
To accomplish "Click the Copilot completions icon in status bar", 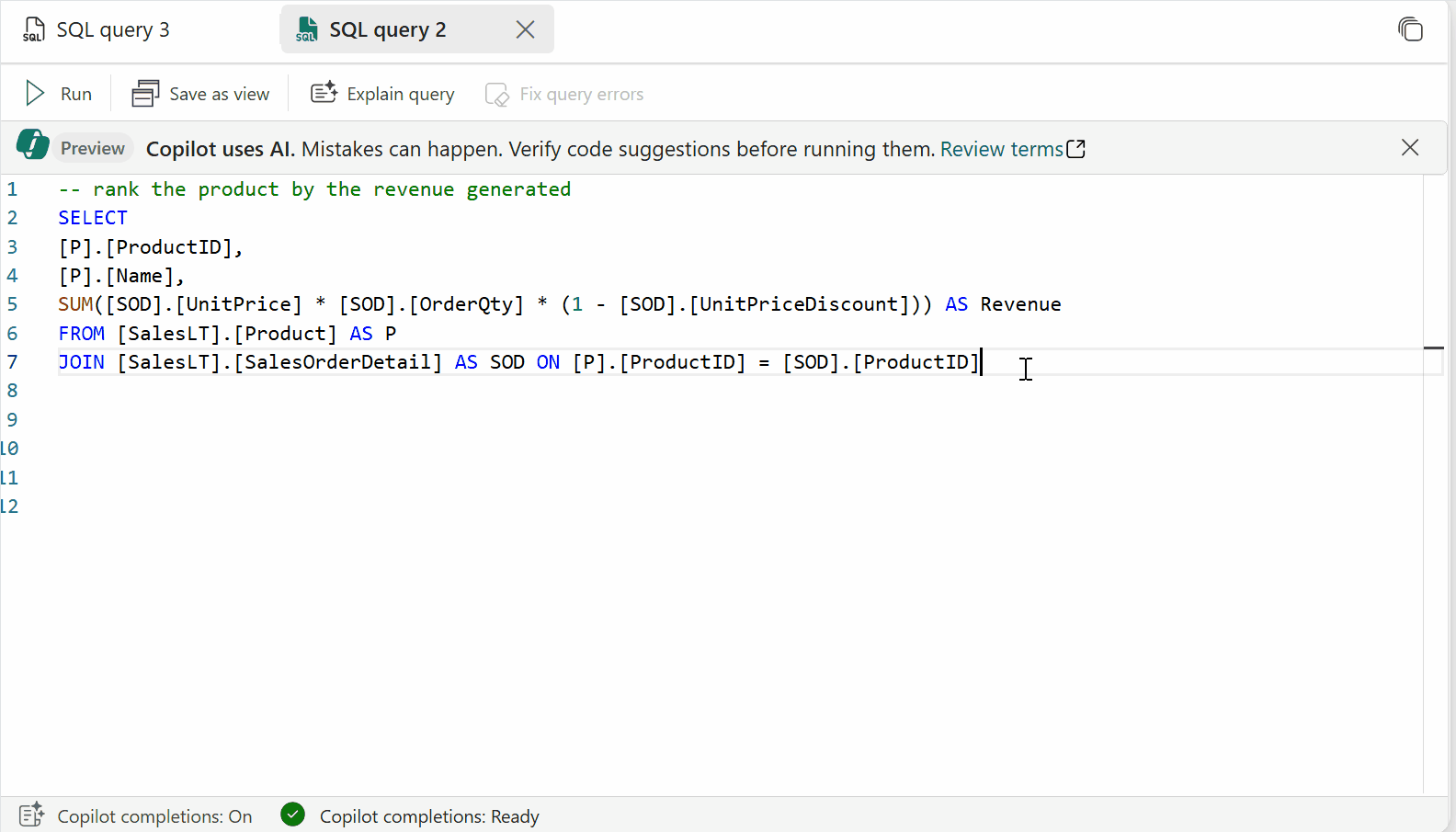I will pyautogui.click(x=31, y=815).
